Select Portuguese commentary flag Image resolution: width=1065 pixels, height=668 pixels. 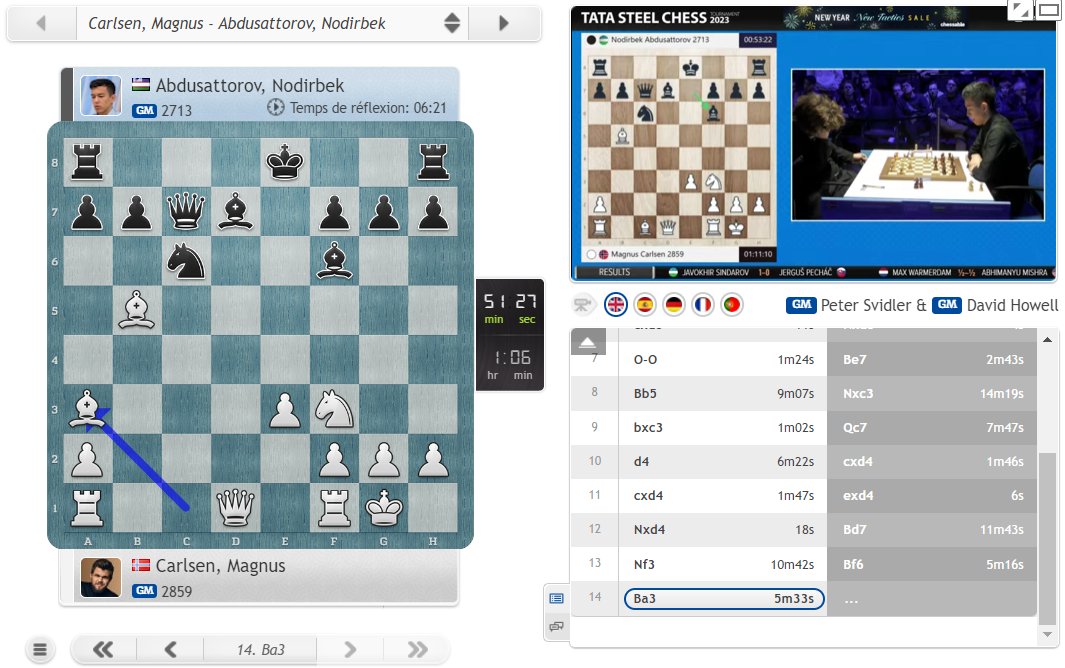[732, 304]
